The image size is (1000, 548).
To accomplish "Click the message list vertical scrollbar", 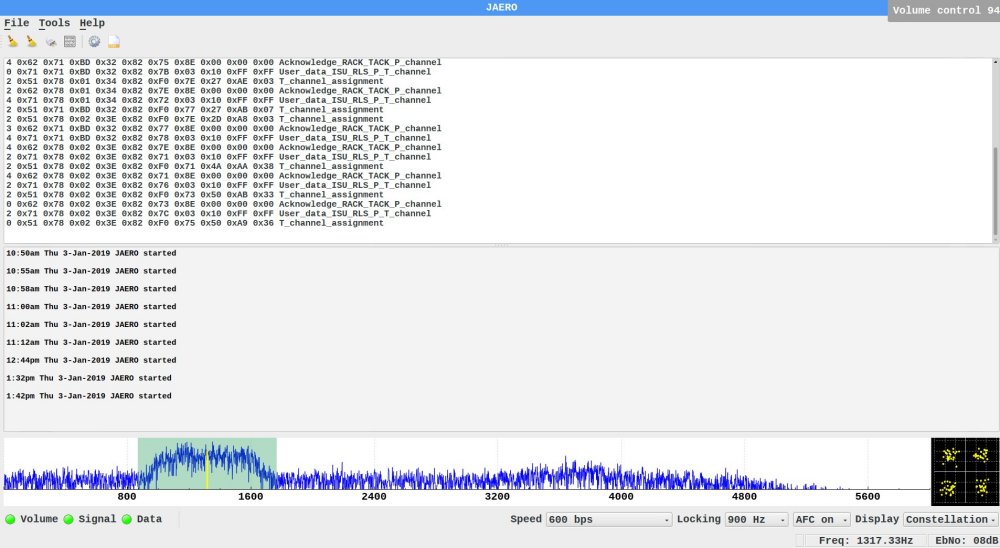I will [x=994, y=190].
